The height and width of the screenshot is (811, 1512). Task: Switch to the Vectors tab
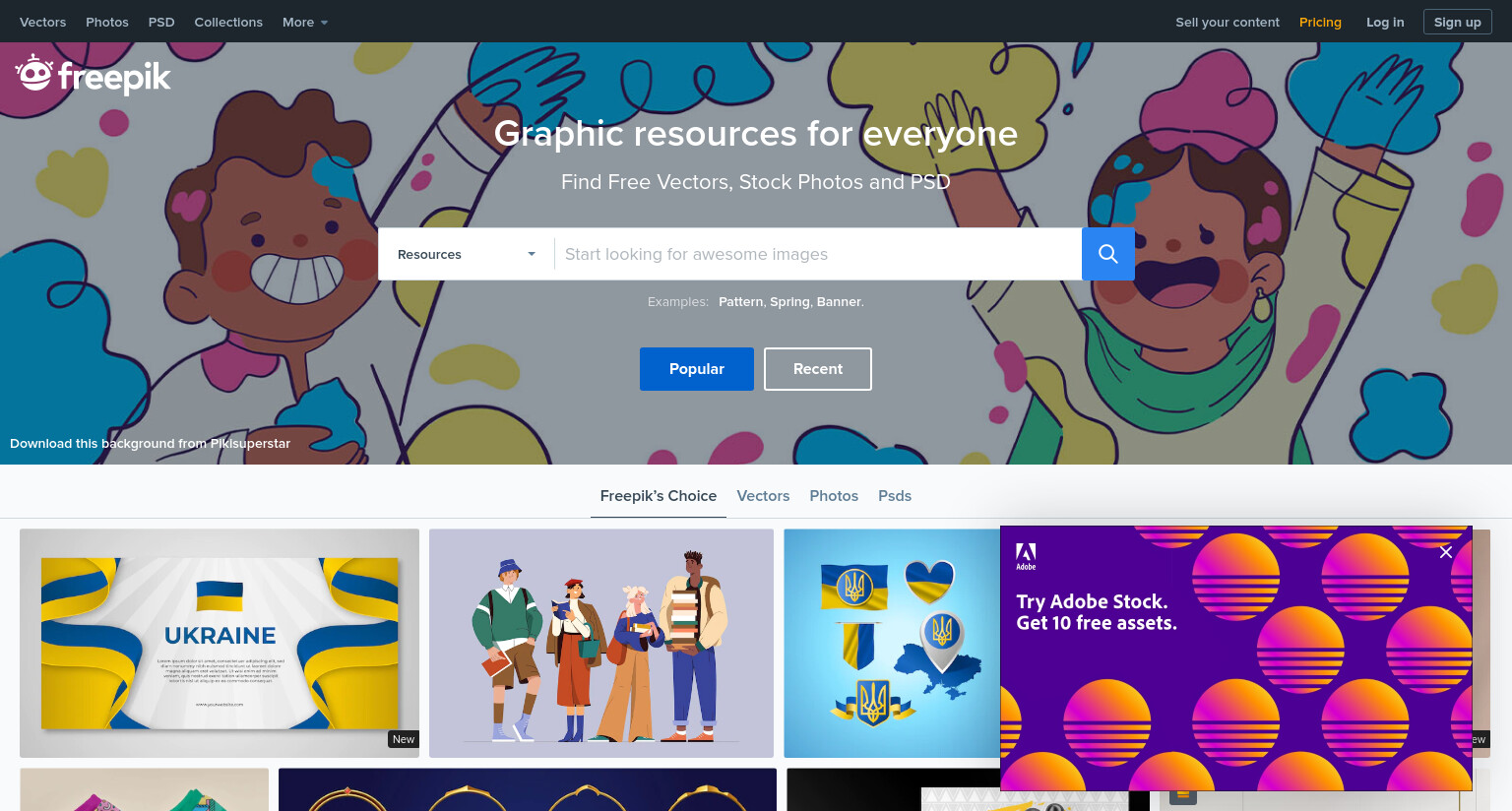pos(763,496)
